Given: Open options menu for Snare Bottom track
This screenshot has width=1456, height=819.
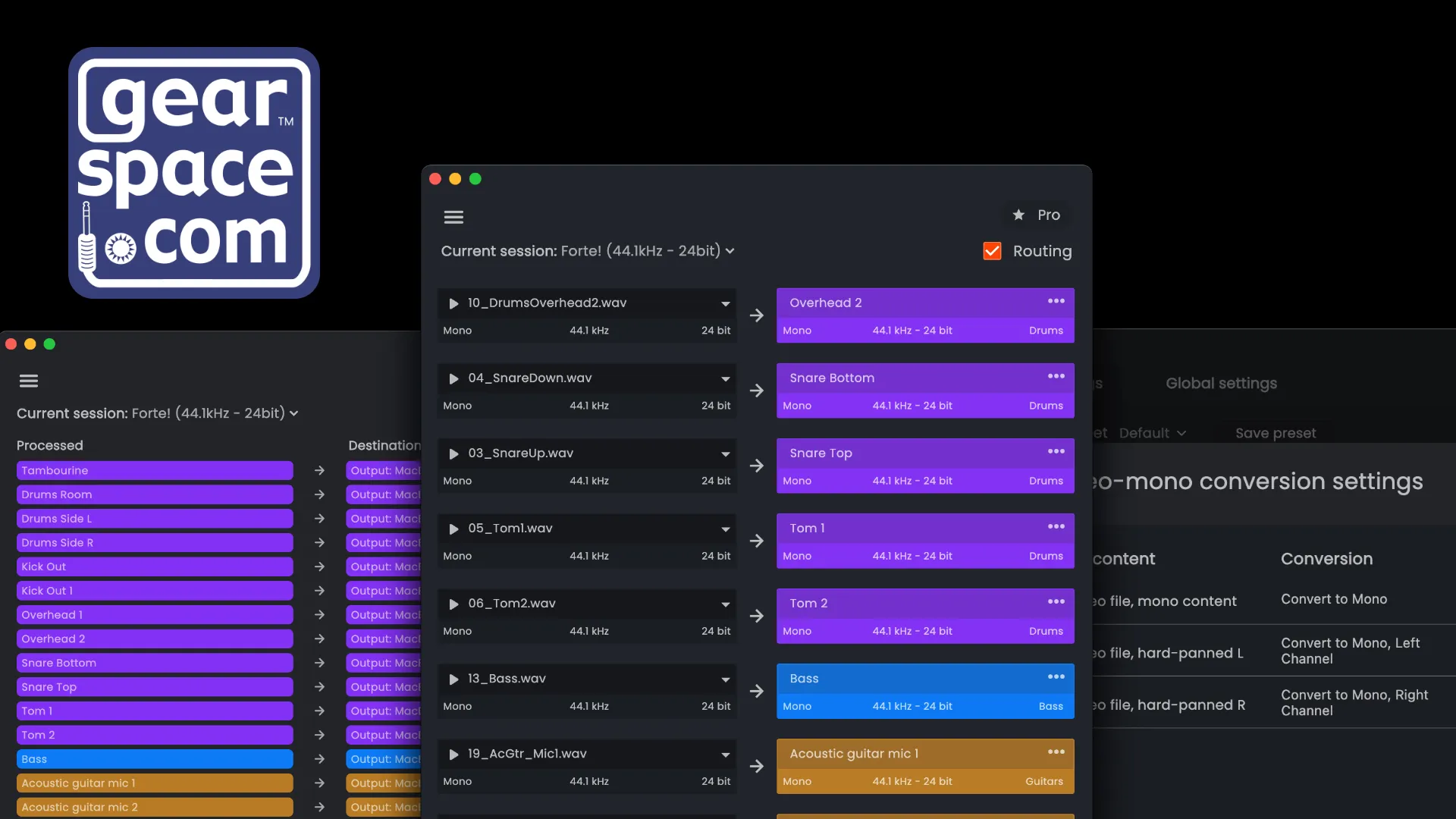Looking at the screenshot, I should tap(1056, 376).
